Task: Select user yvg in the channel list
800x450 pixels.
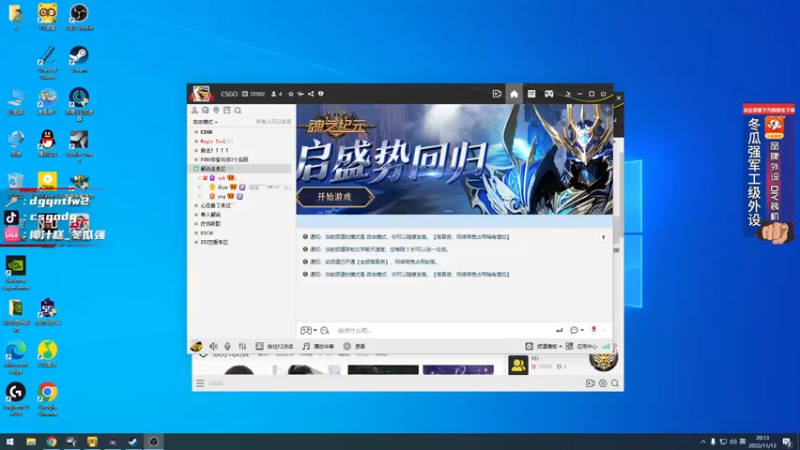Action: pos(221,196)
